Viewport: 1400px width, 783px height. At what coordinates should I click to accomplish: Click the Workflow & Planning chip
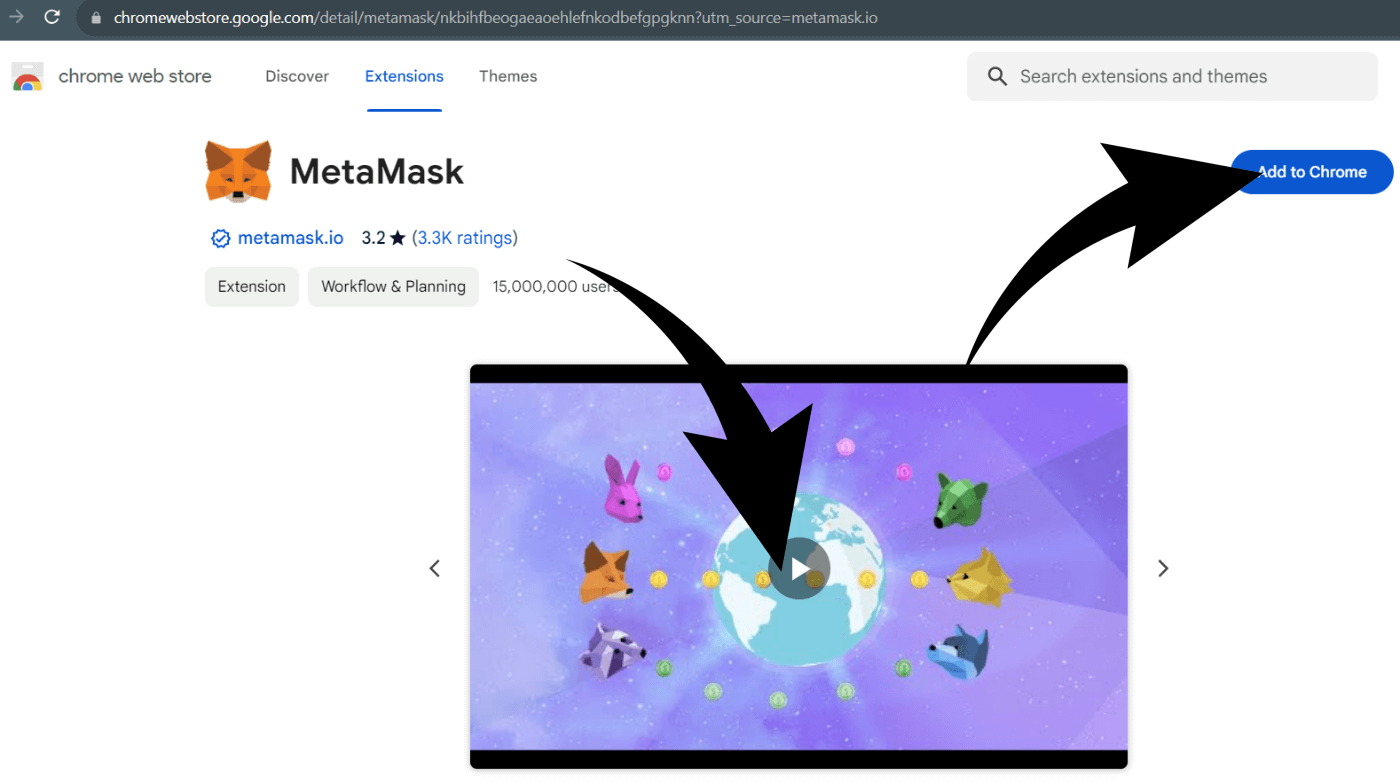(x=393, y=286)
